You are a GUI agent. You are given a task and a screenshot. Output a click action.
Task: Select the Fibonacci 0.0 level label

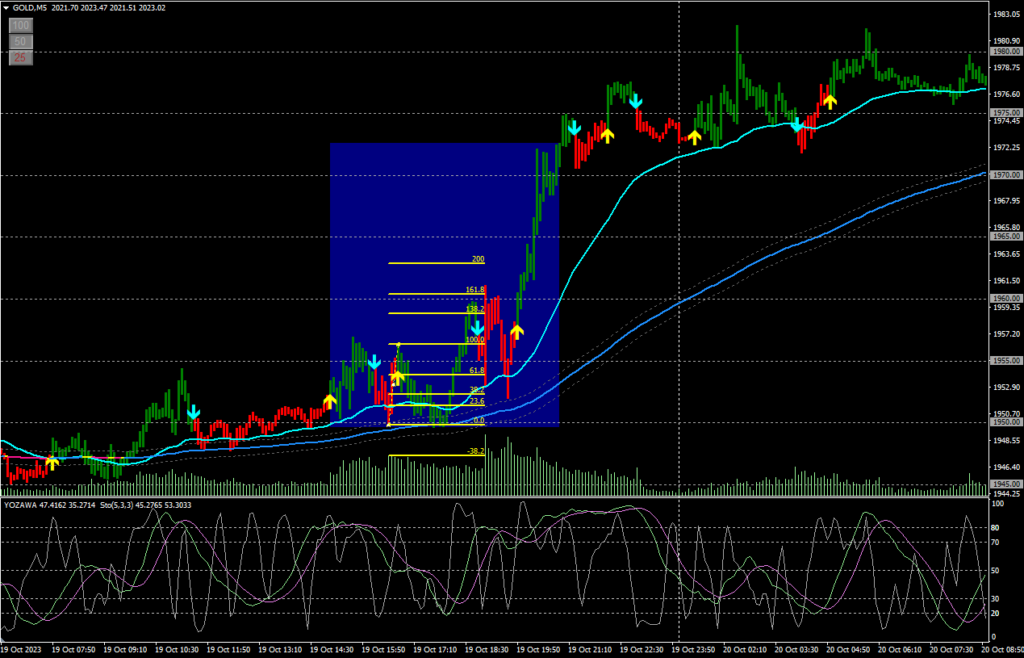[x=478, y=421]
